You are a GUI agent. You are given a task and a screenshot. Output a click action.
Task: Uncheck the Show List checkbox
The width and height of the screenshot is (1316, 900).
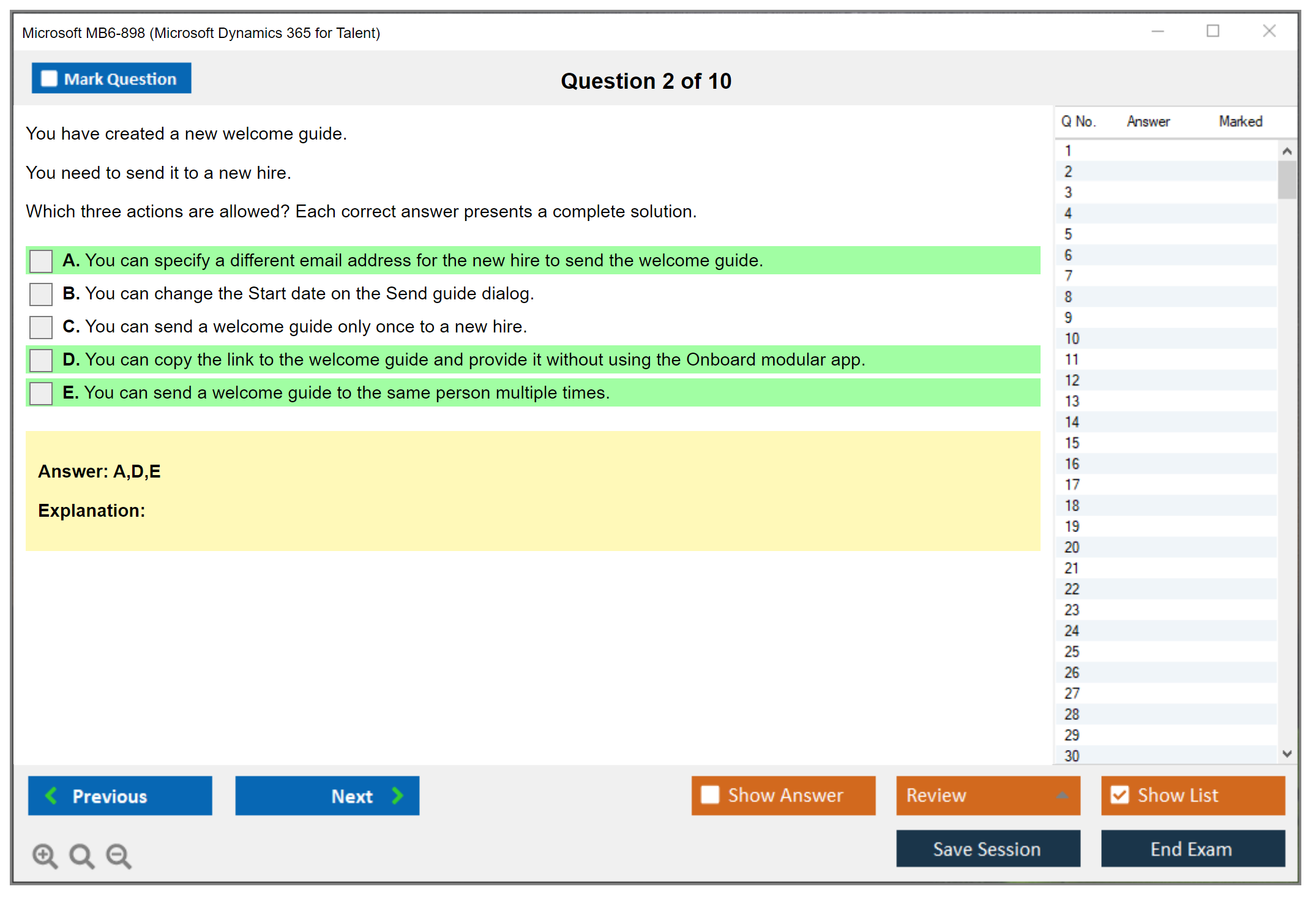click(x=1120, y=795)
